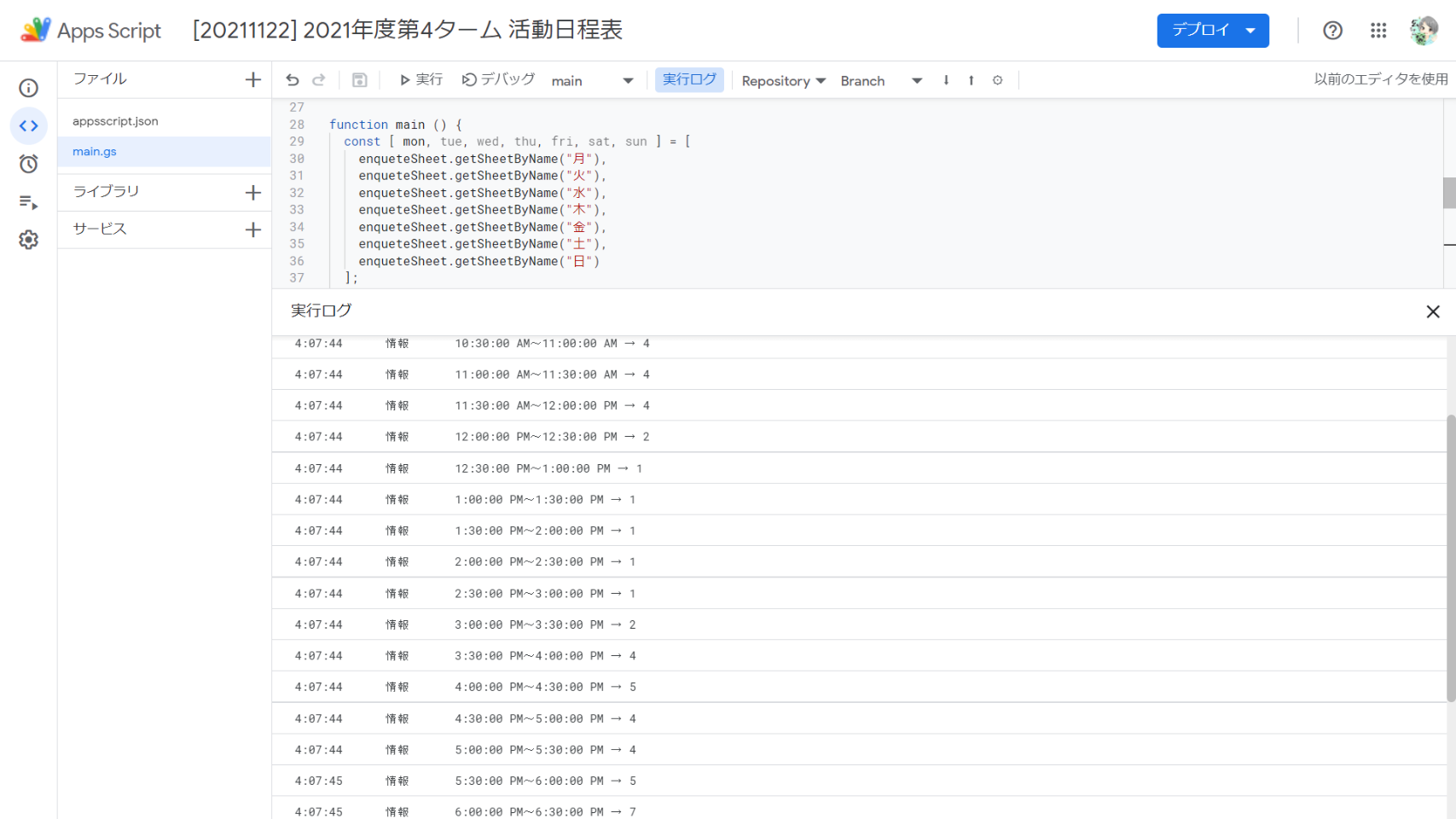Toggle the 実行ログ execution log button

(689, 79)
